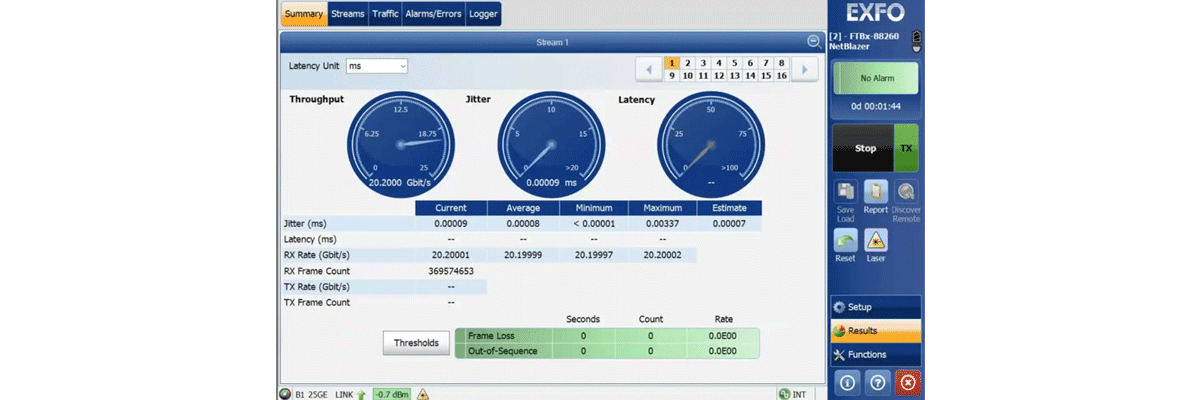Toggle the Laser icon
1200x400 pixels.
(x=875, y=240)
